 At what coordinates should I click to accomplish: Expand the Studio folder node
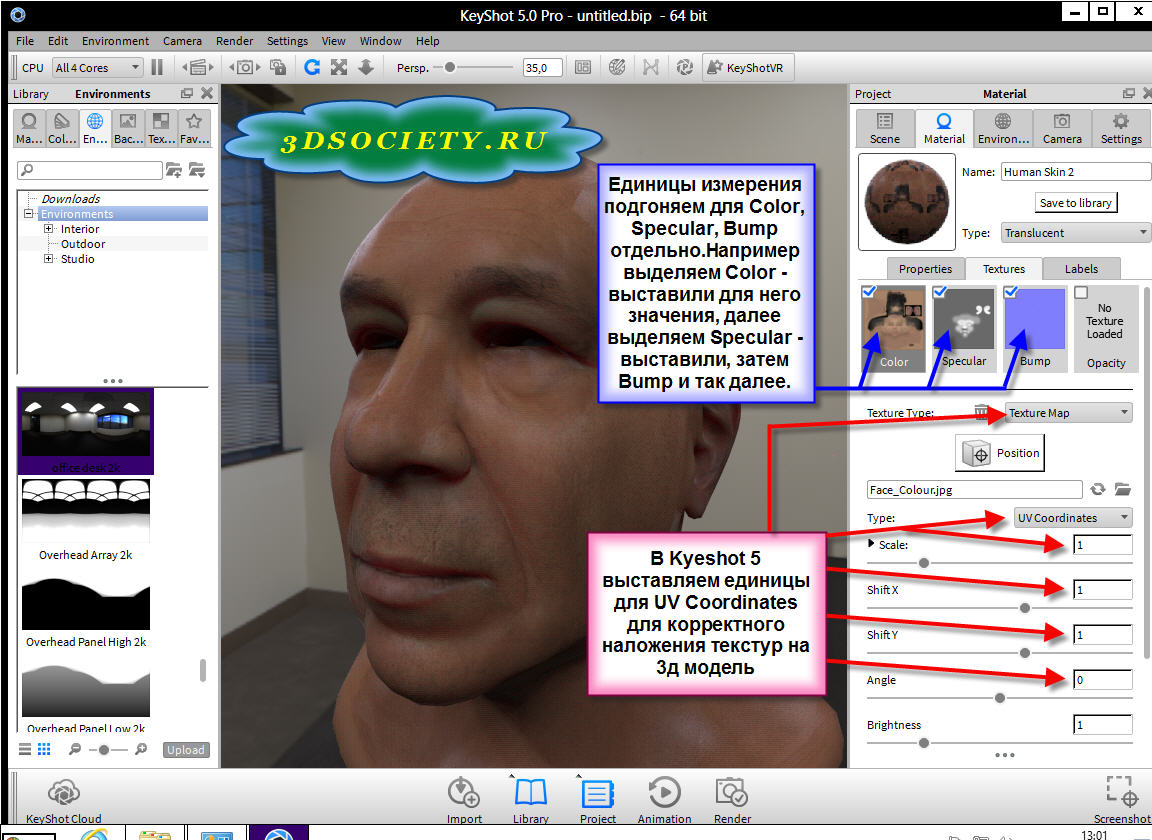click(x=48, y=259)
